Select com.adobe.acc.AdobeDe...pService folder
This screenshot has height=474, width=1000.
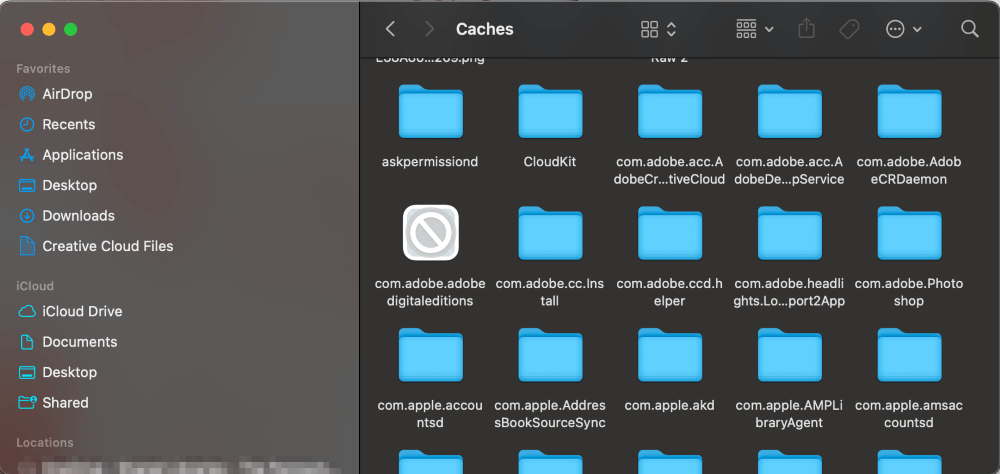(x=790, y=112)
